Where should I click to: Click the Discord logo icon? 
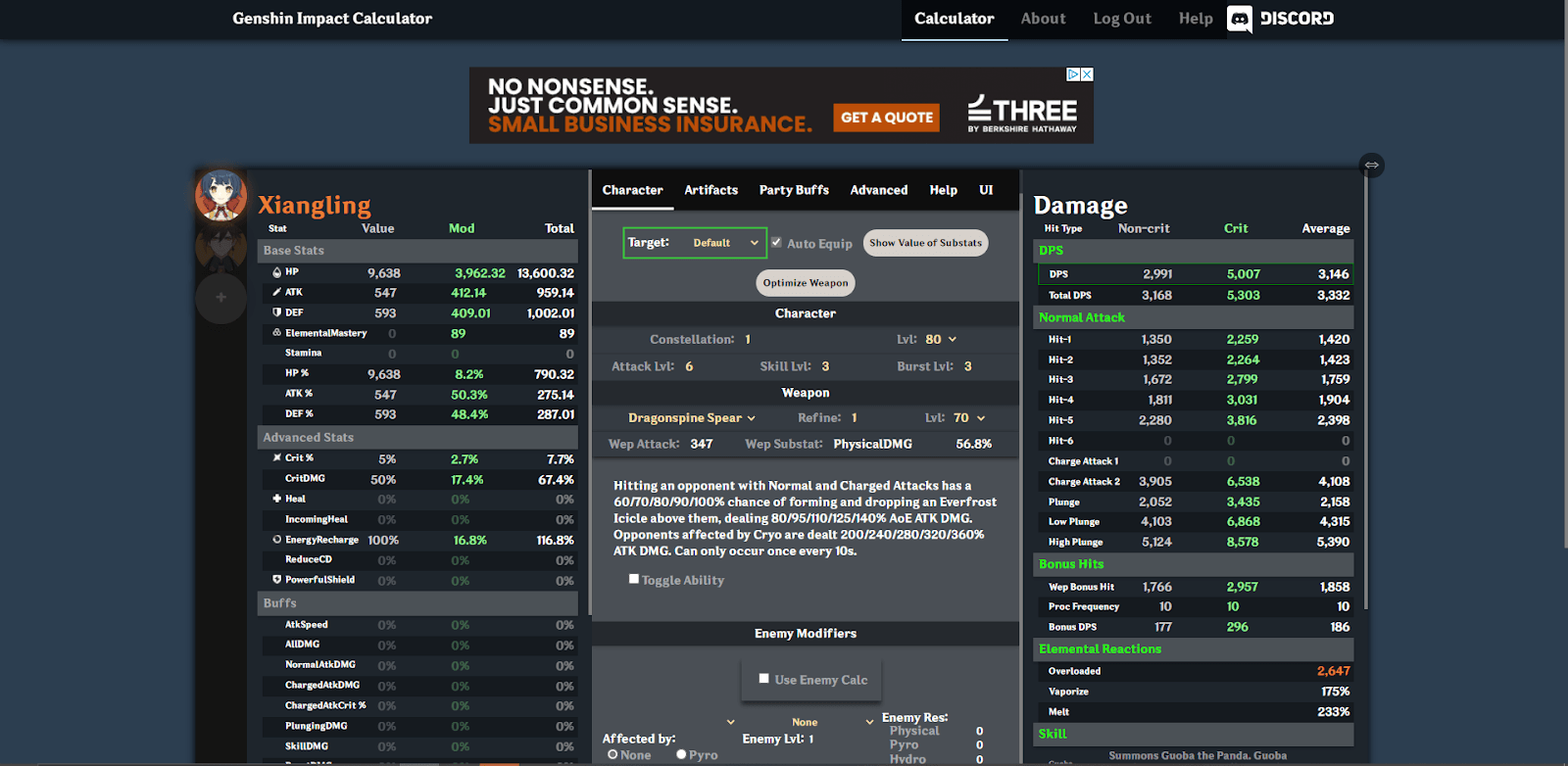(1240, 19)
